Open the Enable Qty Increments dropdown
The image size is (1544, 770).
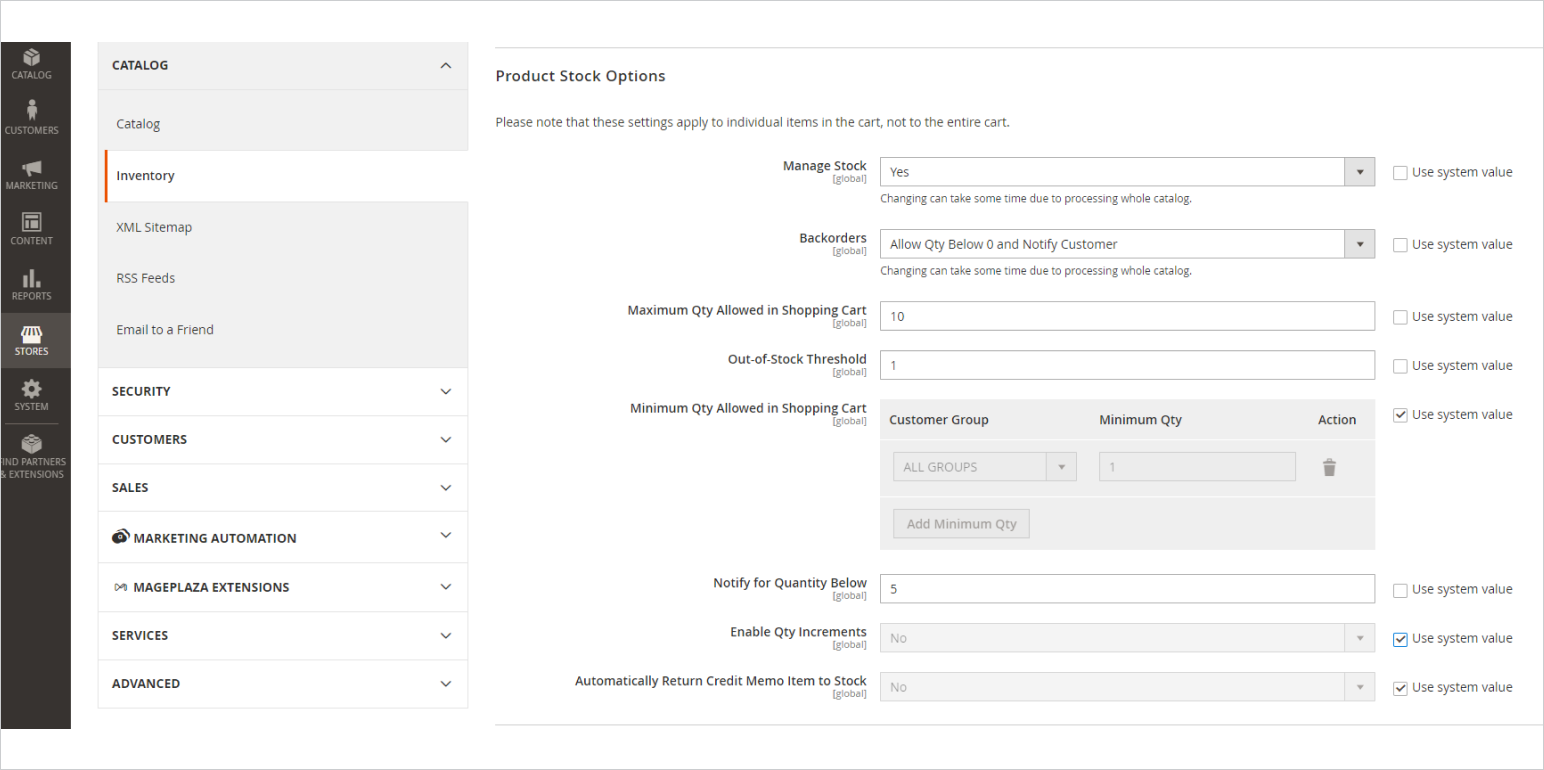pos(1127,638)
